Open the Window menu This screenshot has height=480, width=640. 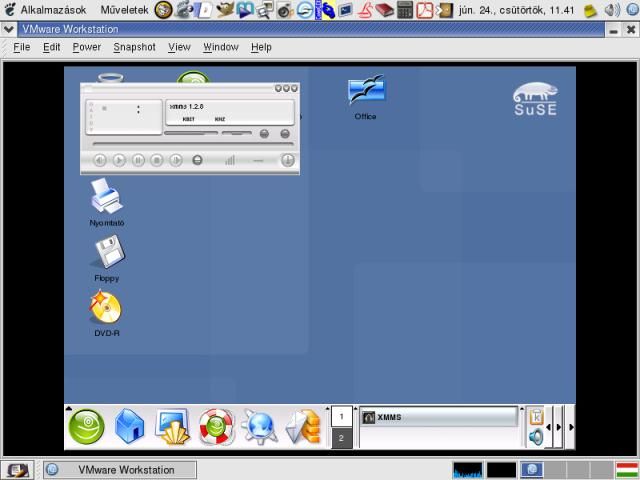[x=221, y=47]
